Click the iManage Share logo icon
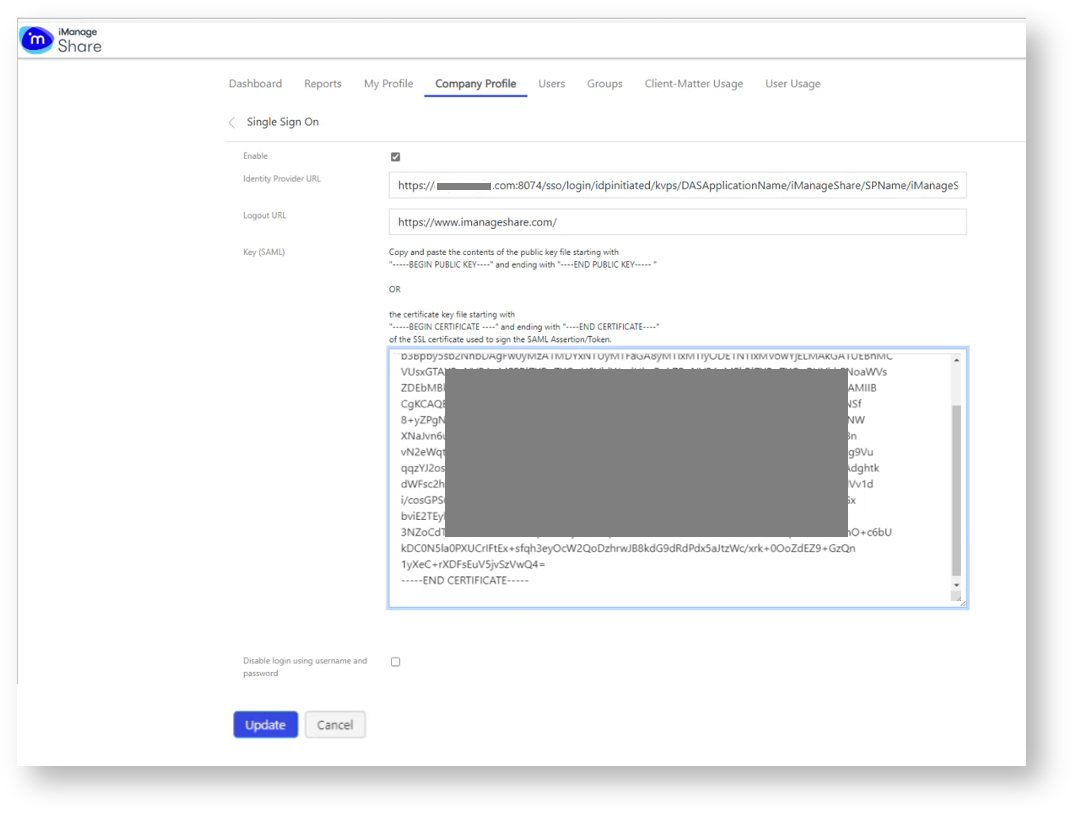The width and height of the screenshot is (1074, 814). (37, 40)
